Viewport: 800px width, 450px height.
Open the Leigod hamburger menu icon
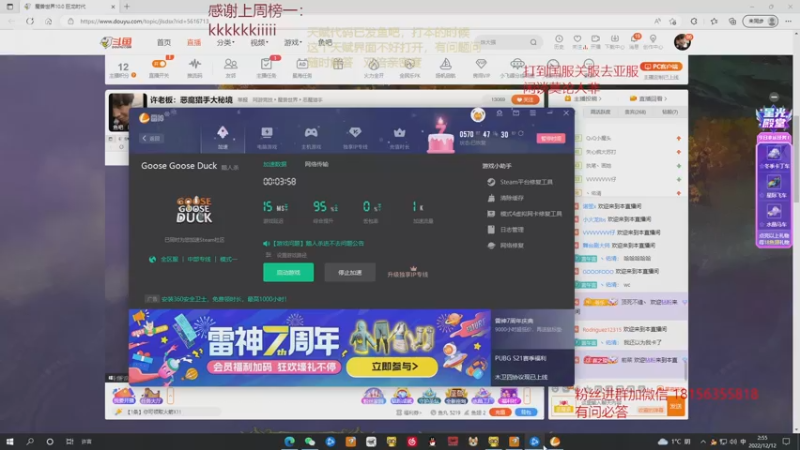[x=533, y=113]
